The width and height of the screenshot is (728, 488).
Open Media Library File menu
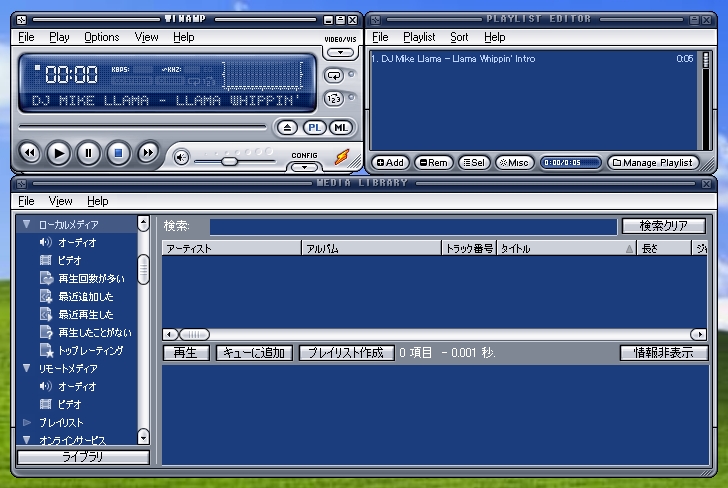[26, 201]
